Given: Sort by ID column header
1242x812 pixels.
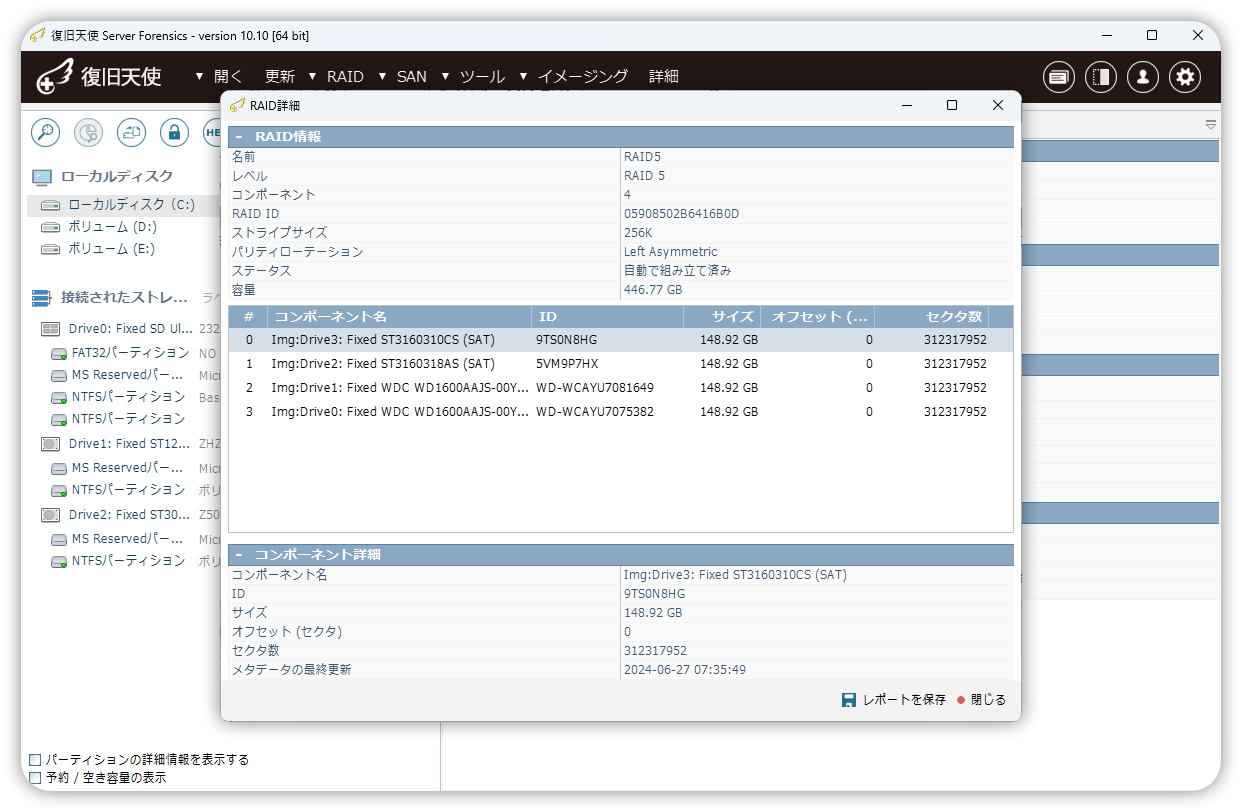Looking at the screenshot, I should coord(607,317).
